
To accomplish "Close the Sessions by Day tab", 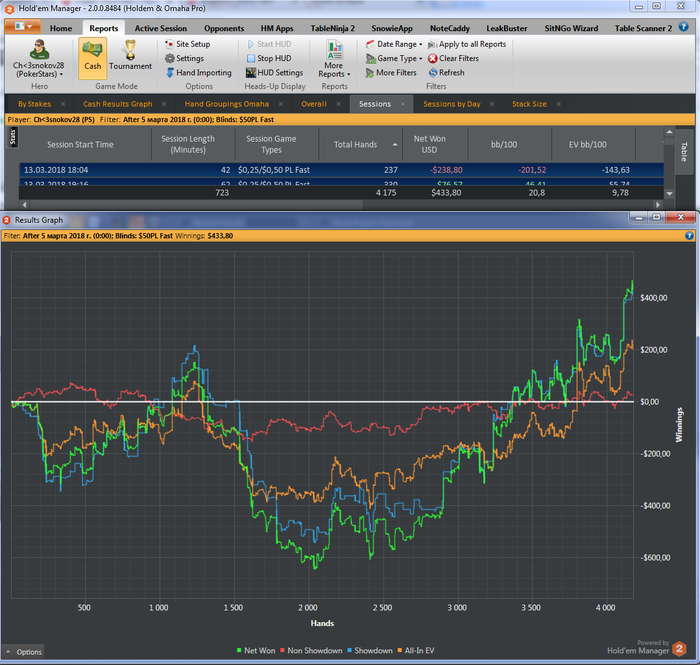I will click(492, 104).
